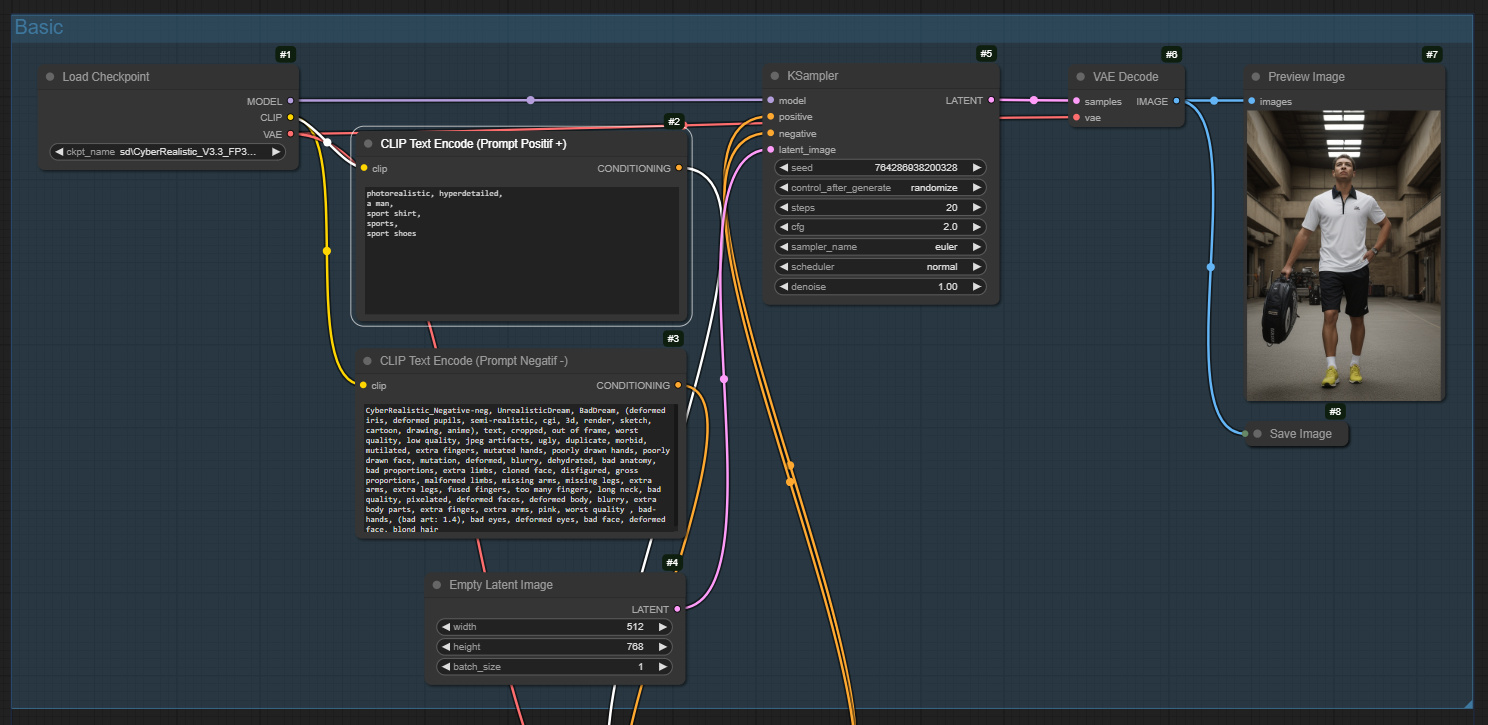1488x725 pixels.
Task: Click the MODEL output port on Load Checkpoint
Action: point(290,101)
